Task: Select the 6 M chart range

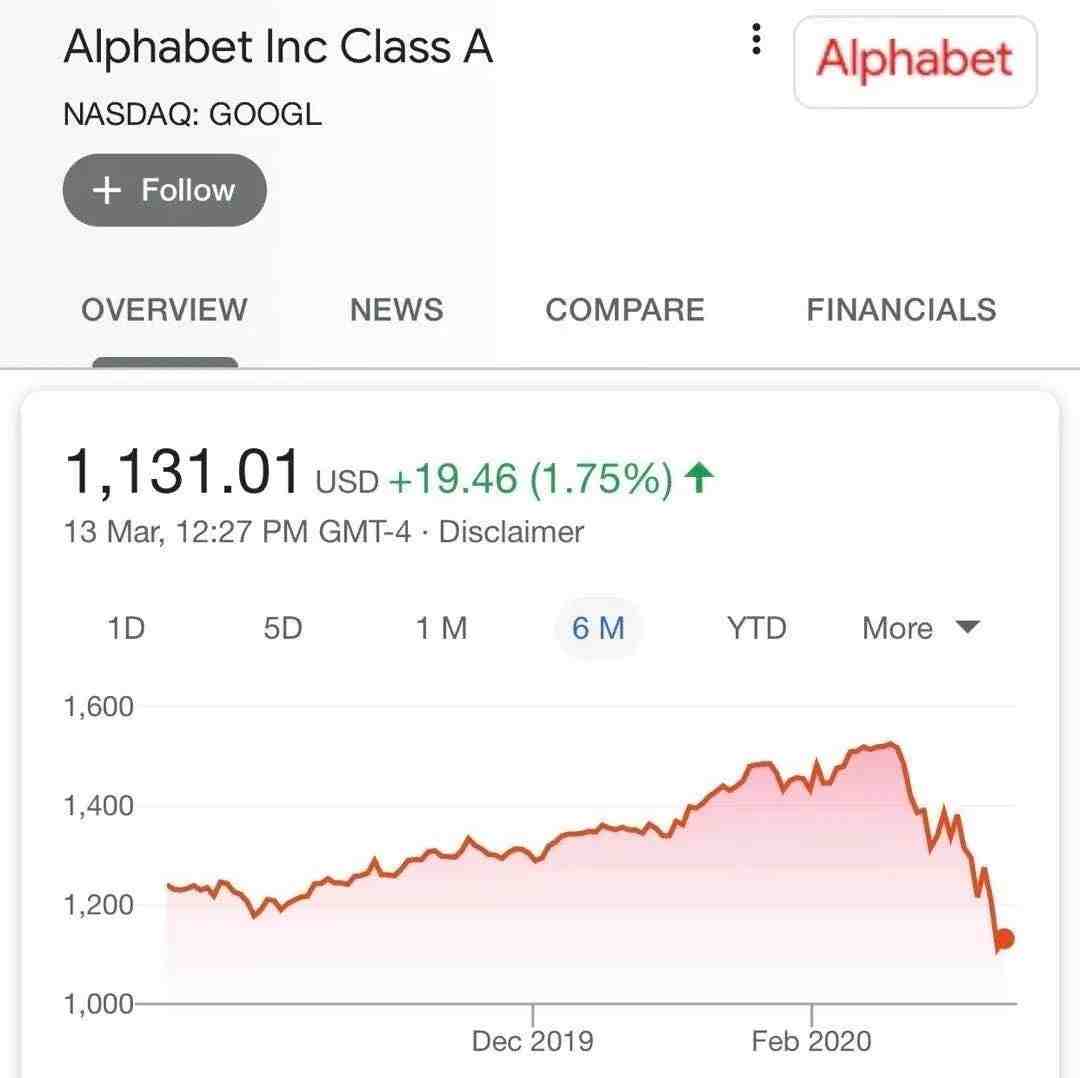Action: coord(599,628)
